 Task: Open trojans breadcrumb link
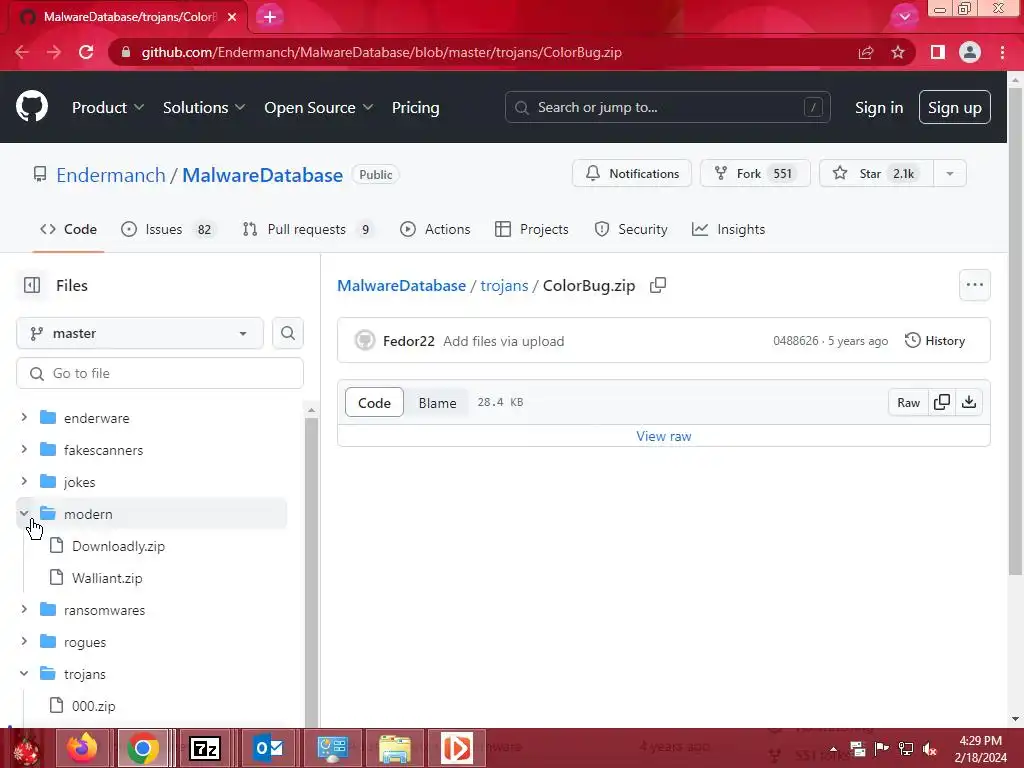point(504,285)
